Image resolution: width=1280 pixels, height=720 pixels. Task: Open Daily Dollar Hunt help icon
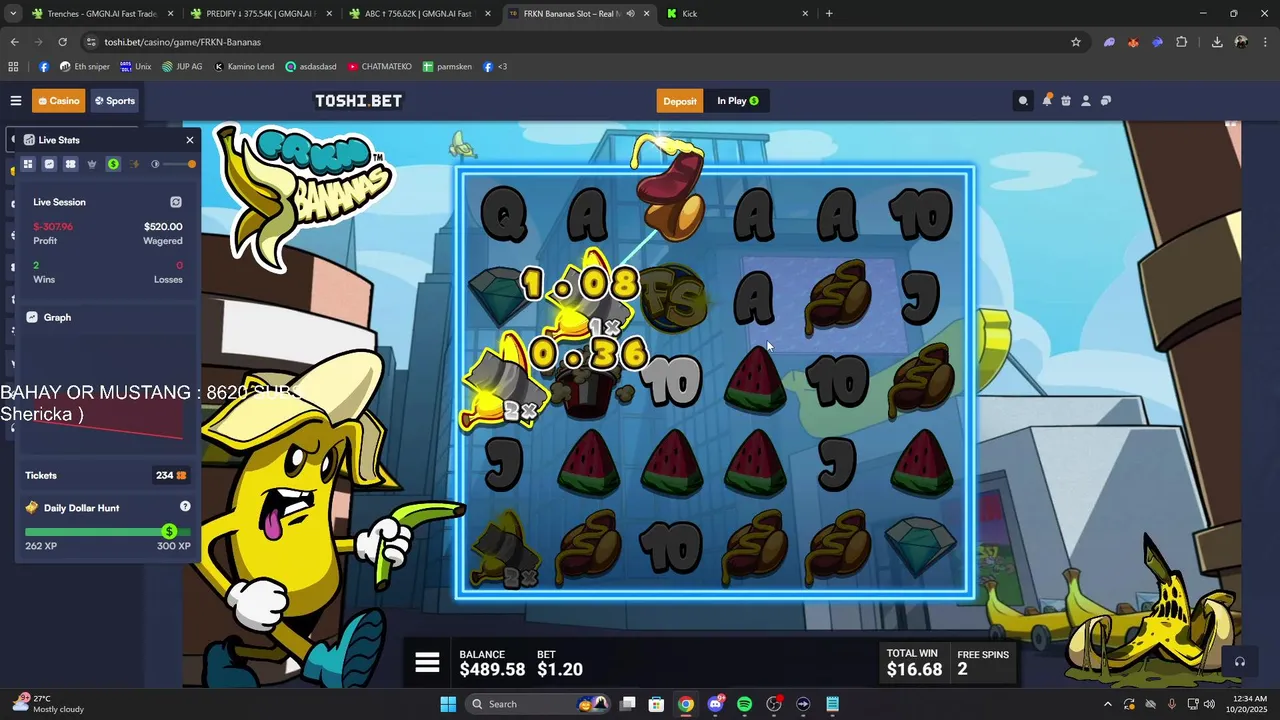(x=185, y=507)
